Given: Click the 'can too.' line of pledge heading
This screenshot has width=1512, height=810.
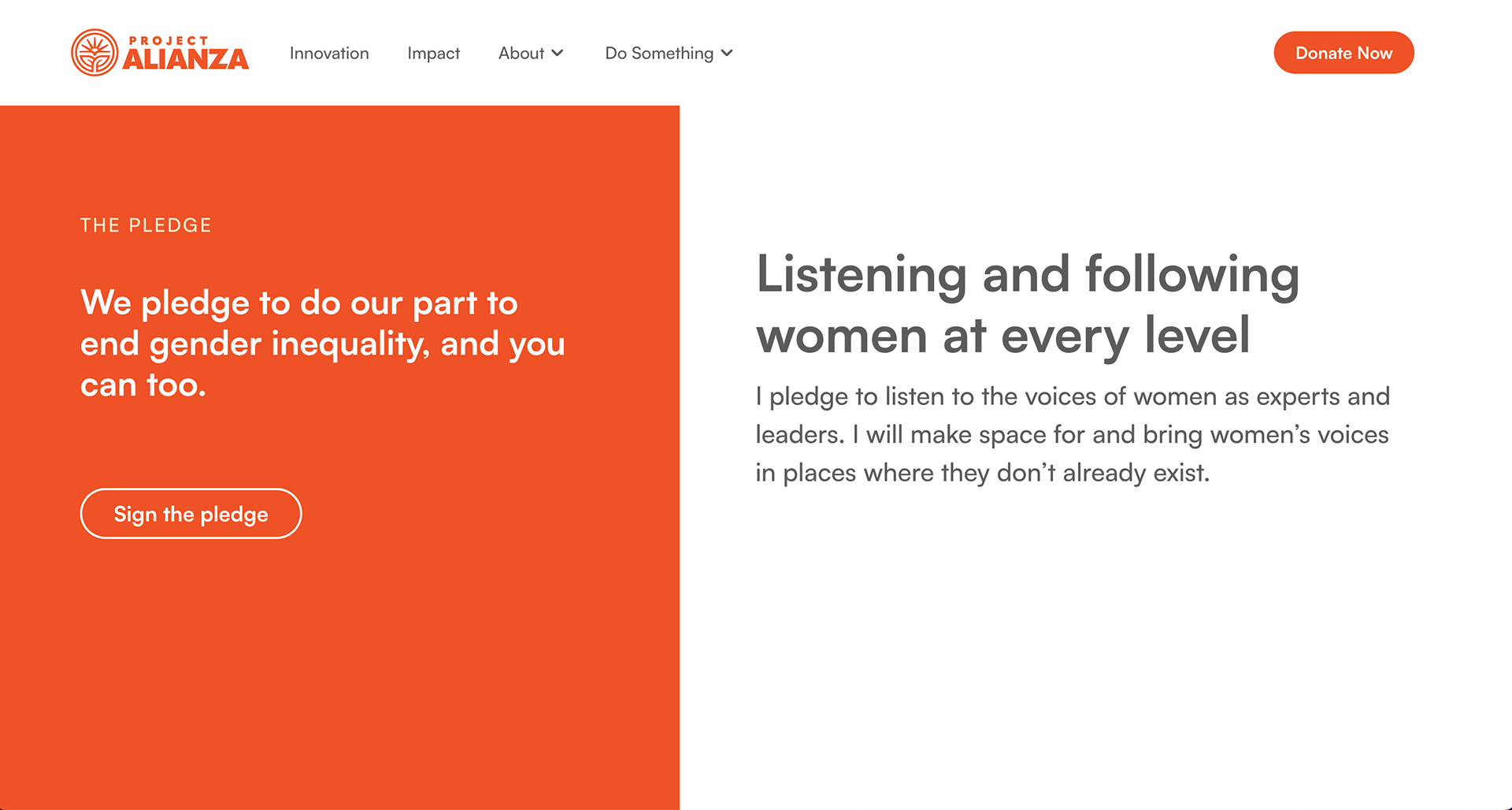Looking at the screenshot, I should point(143,385).
